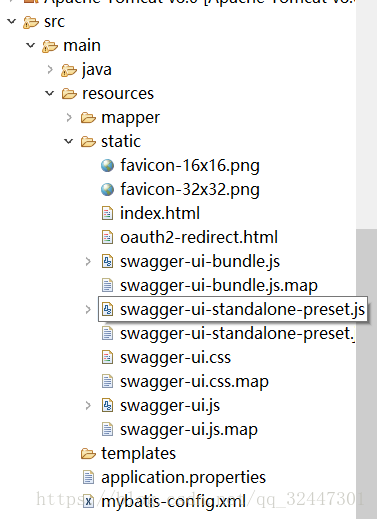Select the mapper folder label
Viewport: 377px width, 519px height.
(131, 118)
